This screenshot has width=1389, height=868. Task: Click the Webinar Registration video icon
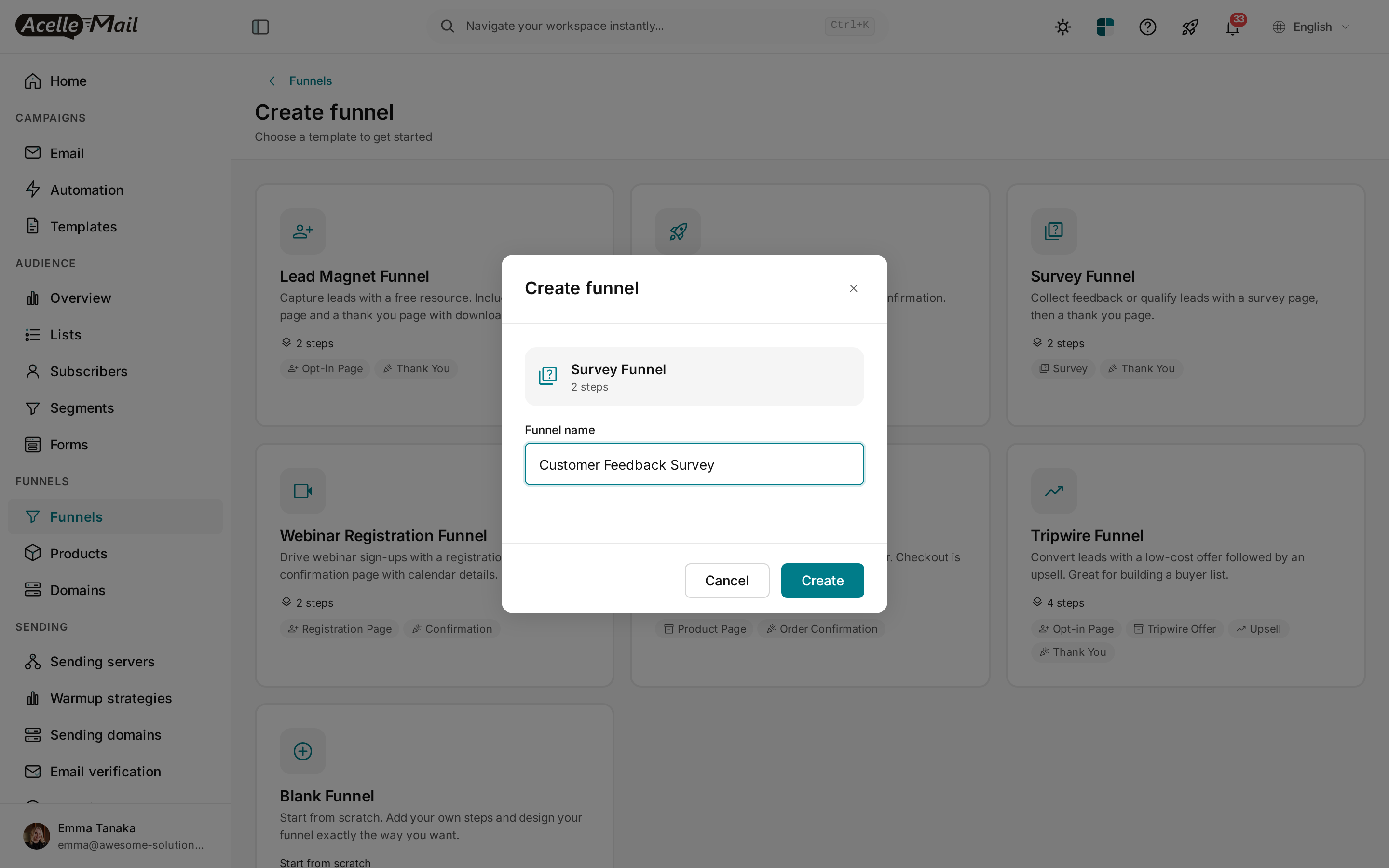[302, 491]
